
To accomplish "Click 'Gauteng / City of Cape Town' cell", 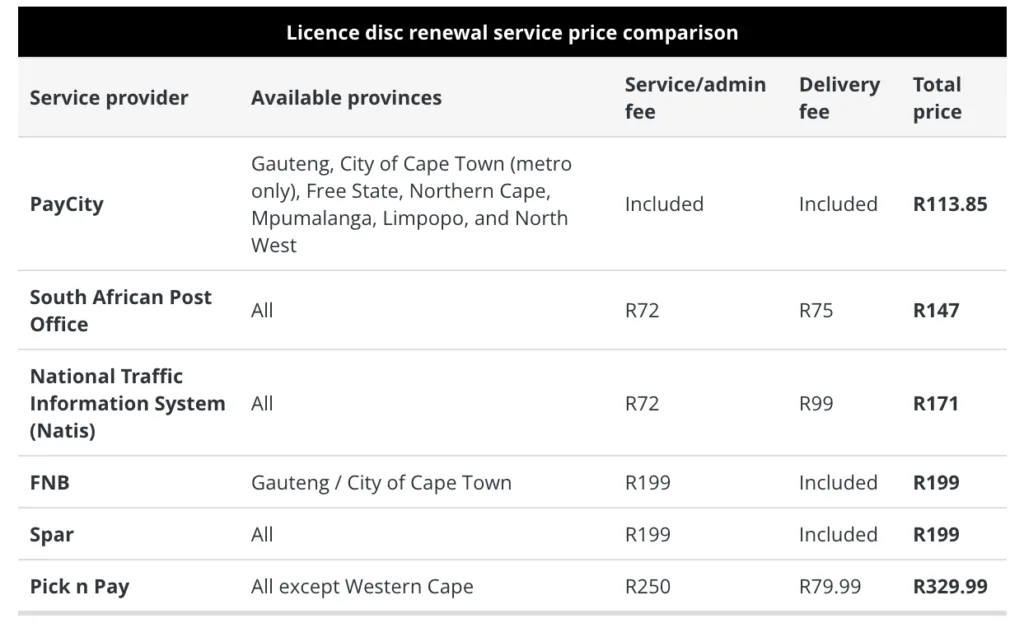I will (381, 483).
